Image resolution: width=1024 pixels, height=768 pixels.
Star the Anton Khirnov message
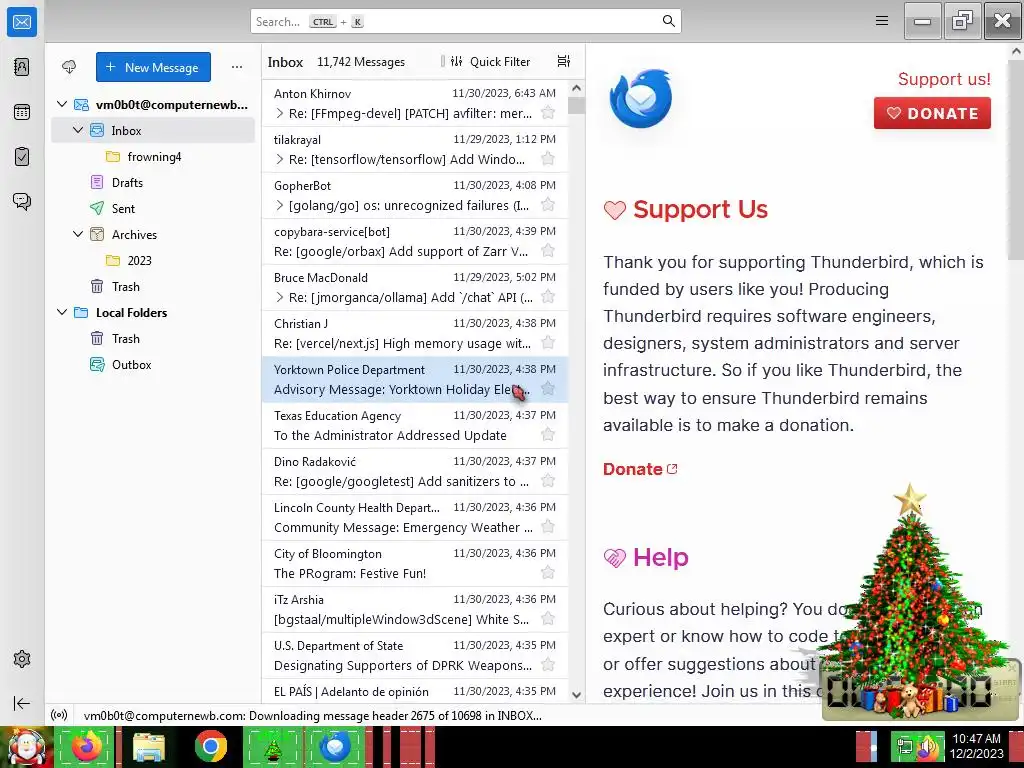click(548, 113)
